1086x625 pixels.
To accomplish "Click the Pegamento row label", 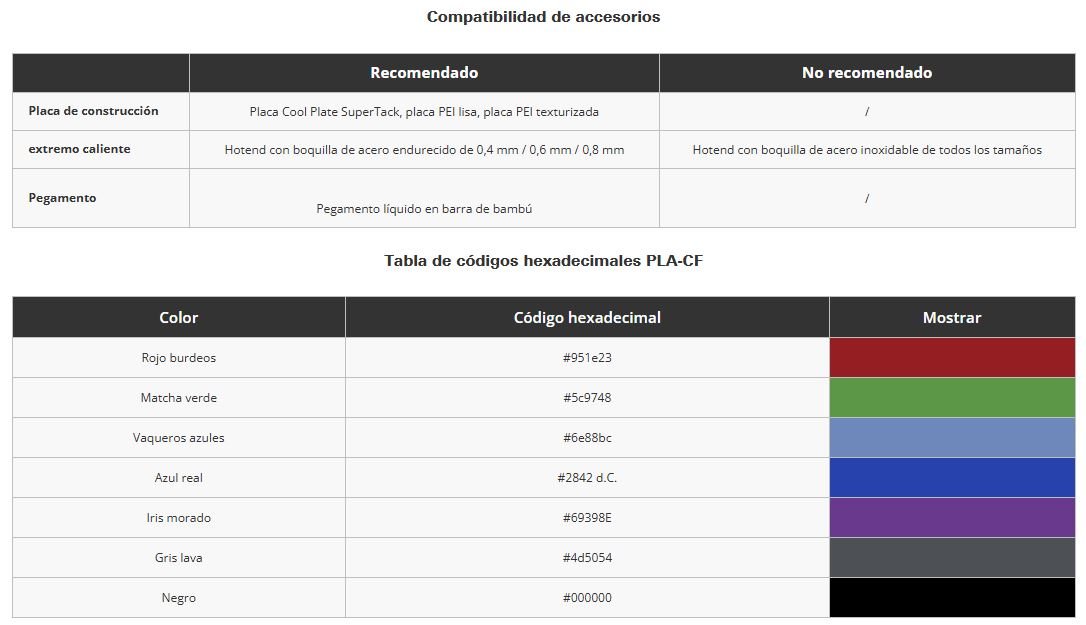I will [62, 198].
